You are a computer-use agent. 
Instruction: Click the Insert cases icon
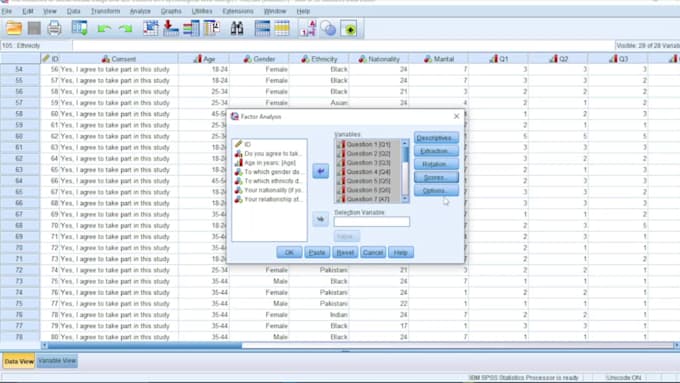(262, 29)
